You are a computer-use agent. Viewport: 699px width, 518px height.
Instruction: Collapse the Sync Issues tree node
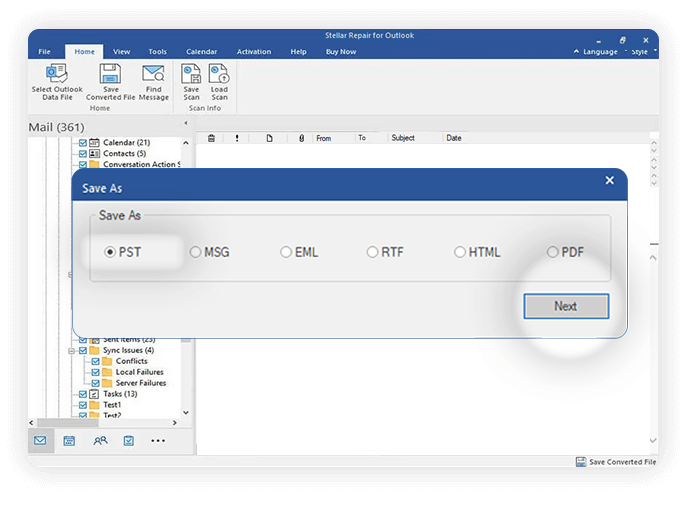[x=71, y=351]
